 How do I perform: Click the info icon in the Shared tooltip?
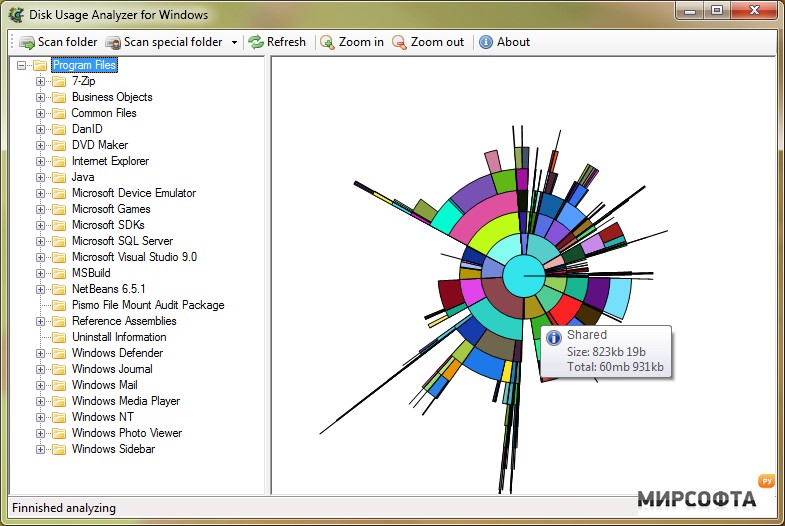[x=554, y=338]
